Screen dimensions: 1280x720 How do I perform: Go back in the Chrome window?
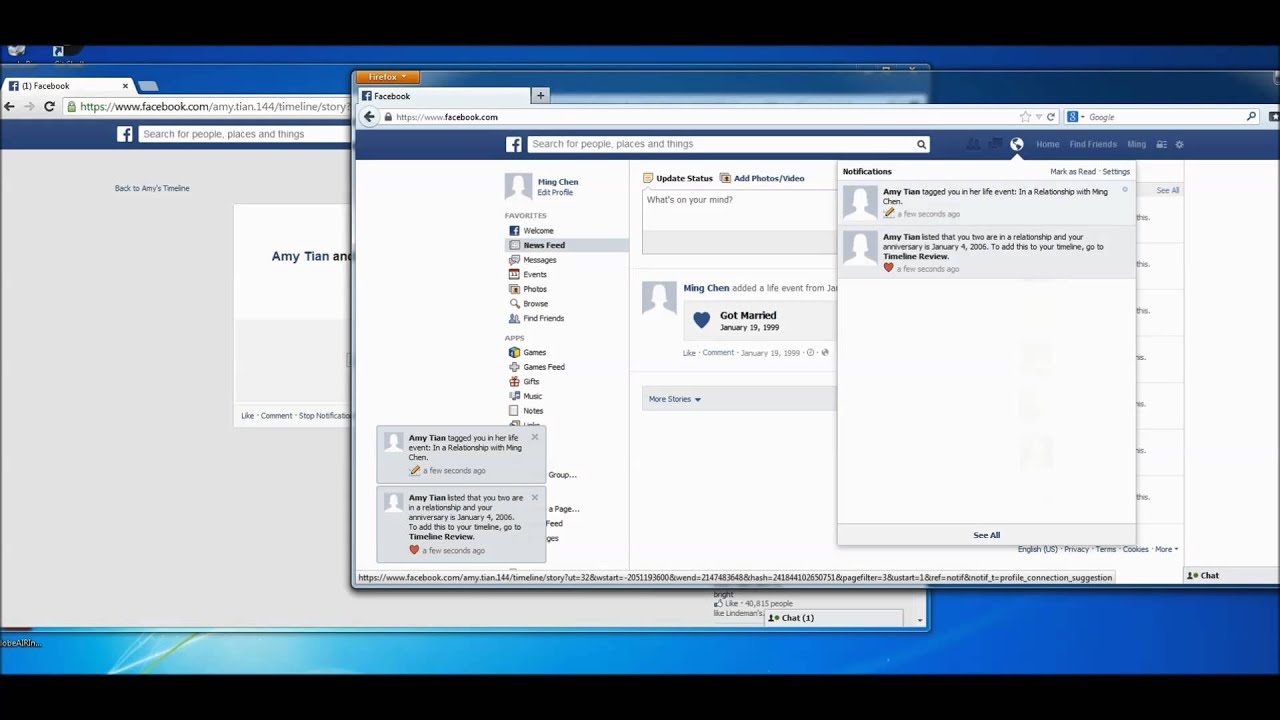(10, 106)
